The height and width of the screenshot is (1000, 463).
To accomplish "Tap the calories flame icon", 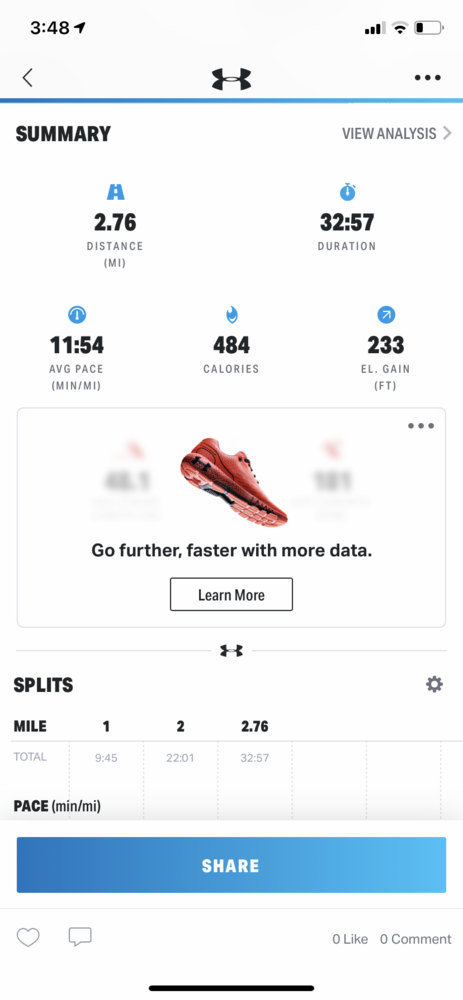I will [x=232, y=314].
